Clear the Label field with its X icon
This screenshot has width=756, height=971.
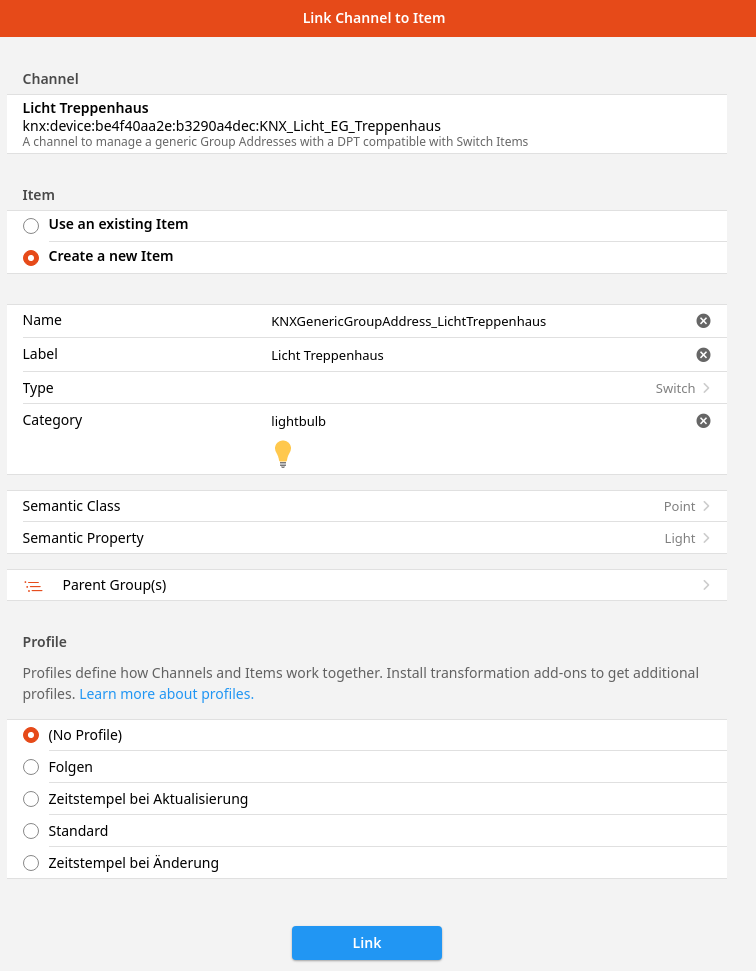(x=703, y=355)
